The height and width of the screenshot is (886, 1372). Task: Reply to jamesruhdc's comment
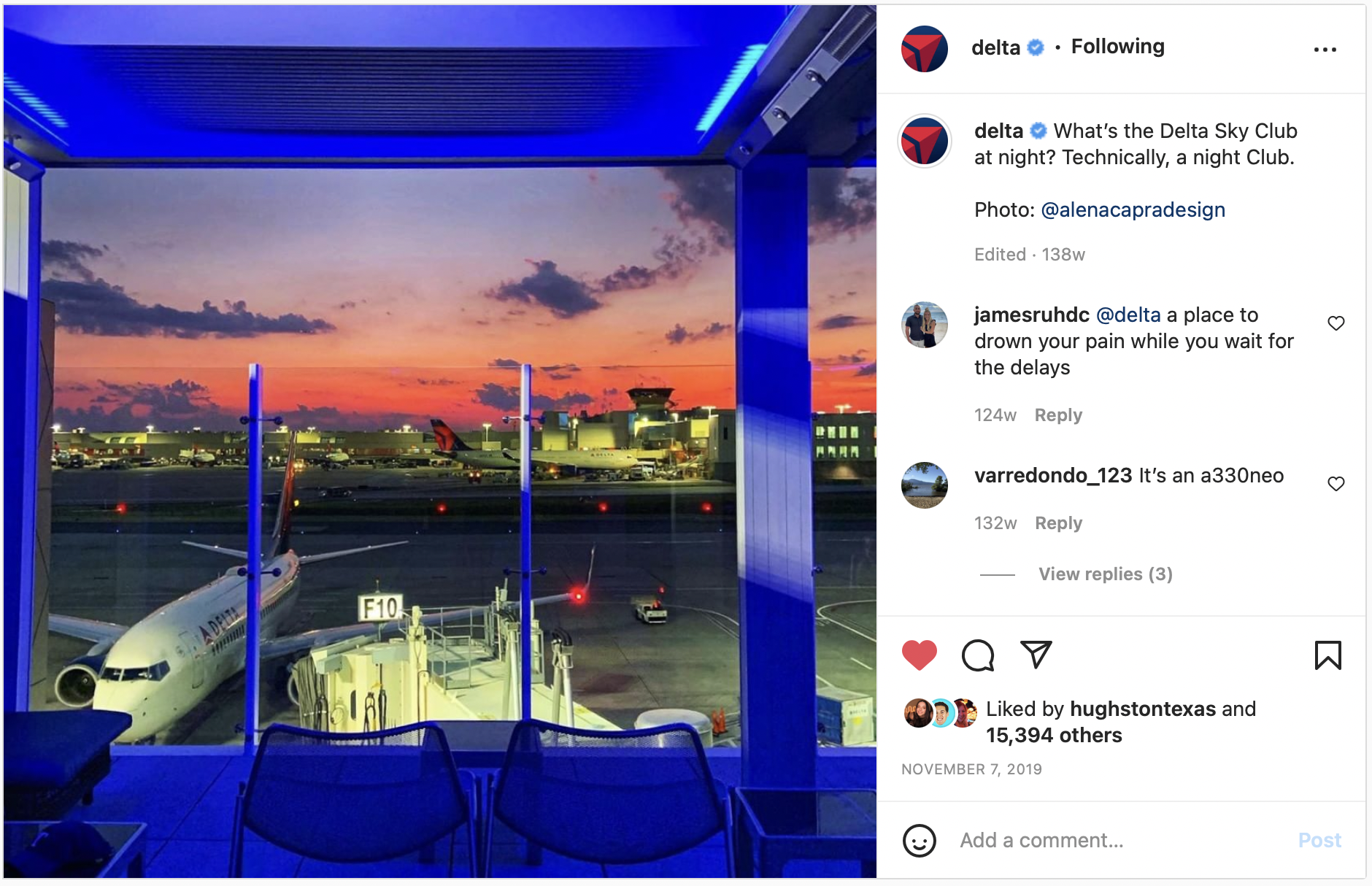pyautogui.click(x=1058, y=415)
